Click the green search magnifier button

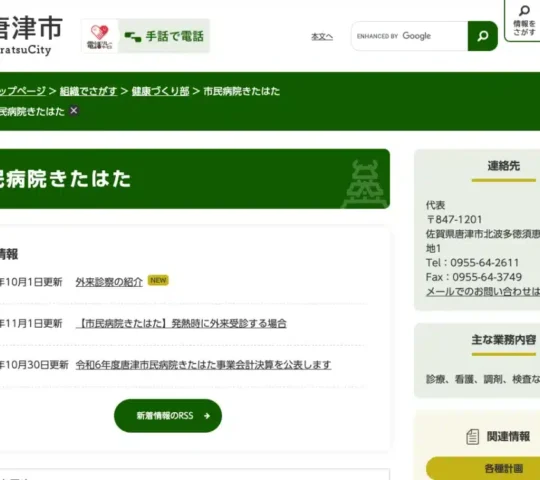pyautogui.click(x=482, y=36)
